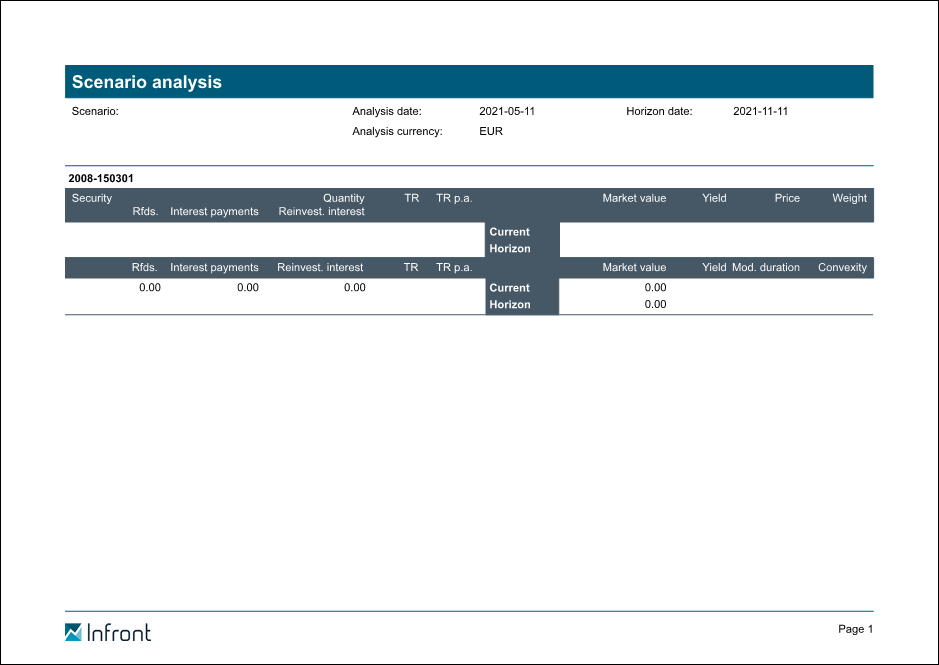Select the analysis date value 2021-05-11

pyautogui.click(x=507, y=111)
